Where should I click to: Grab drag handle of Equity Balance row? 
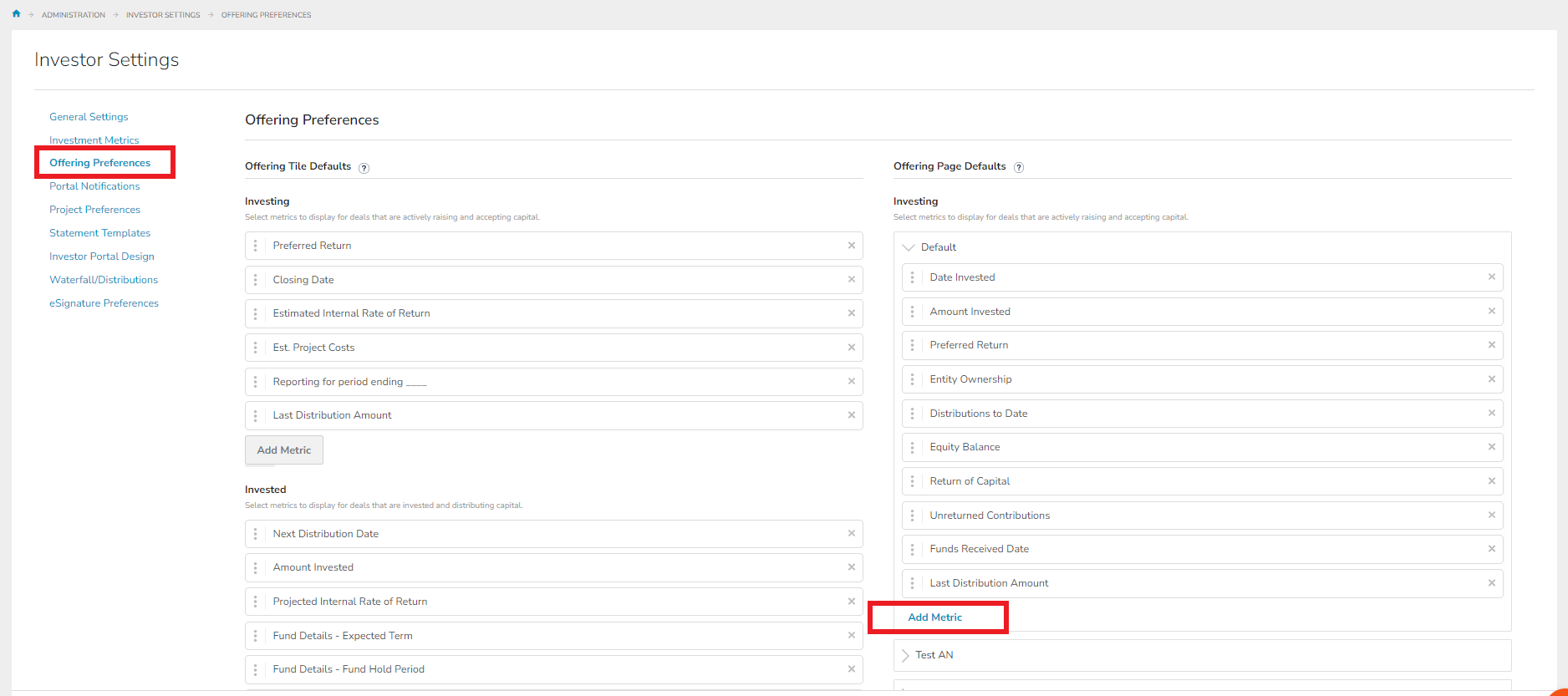coord(913,447)
